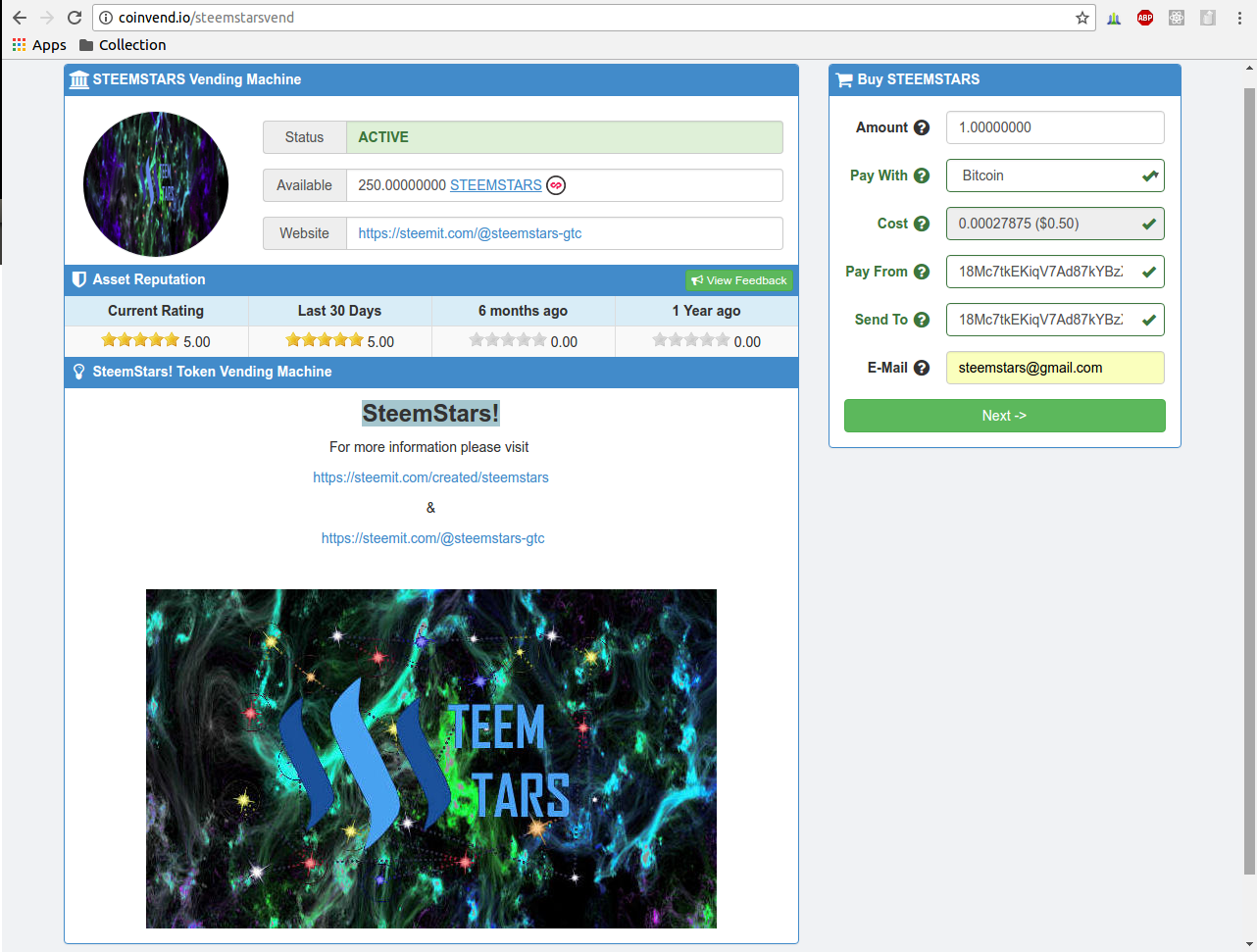Image resolution: width=1257 pixels, height=952 pixels.
Task: Click the browser back arrow
Action: 20,18
